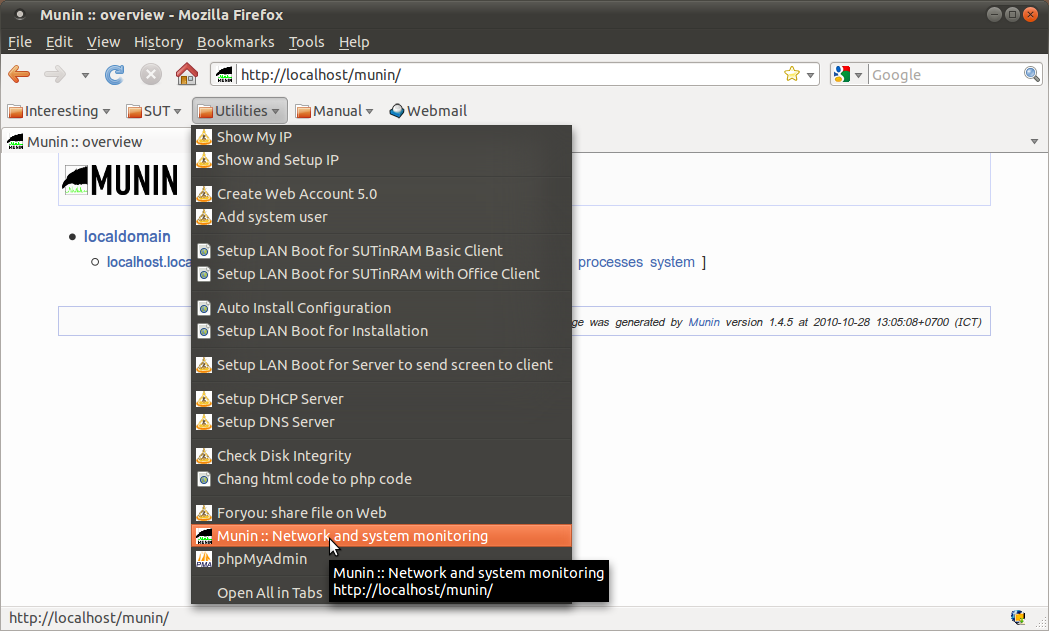Choose Open All in Tabs
Viewport: 1049px width, 631px height.
(270, 593)
